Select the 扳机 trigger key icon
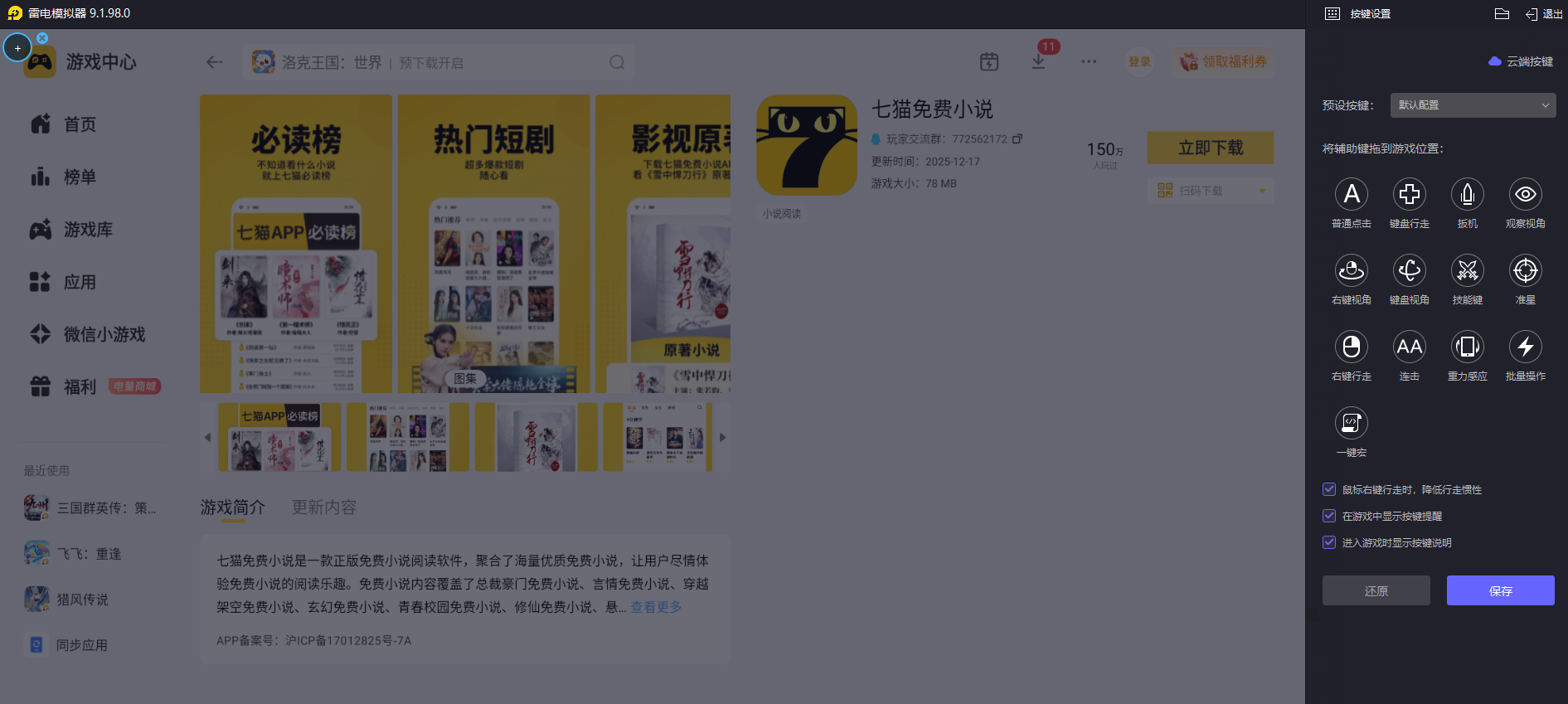Screen dimensions: 1568x704 (x=1467, y=195)
